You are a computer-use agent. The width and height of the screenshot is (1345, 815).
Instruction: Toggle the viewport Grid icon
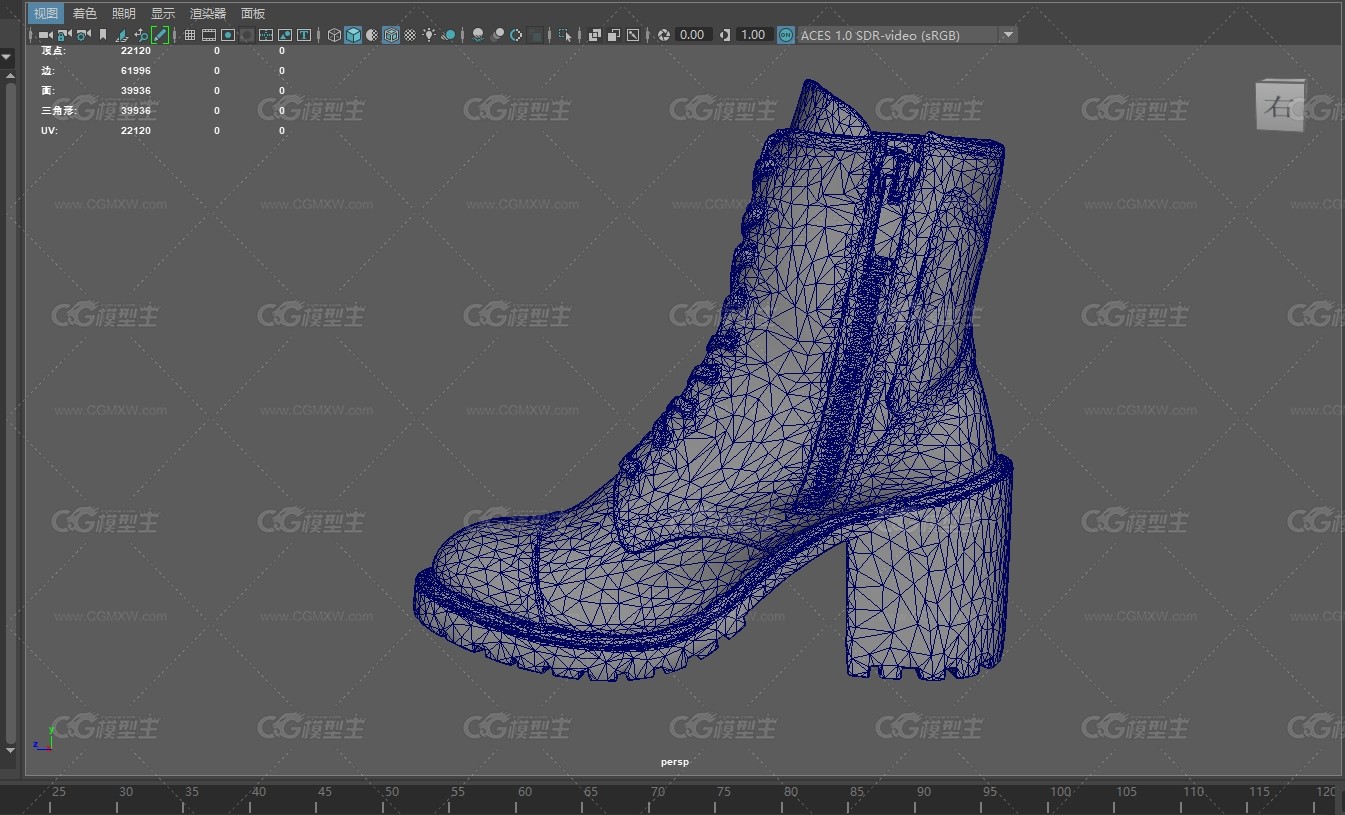pyautogui.click(x=190, y=35)
